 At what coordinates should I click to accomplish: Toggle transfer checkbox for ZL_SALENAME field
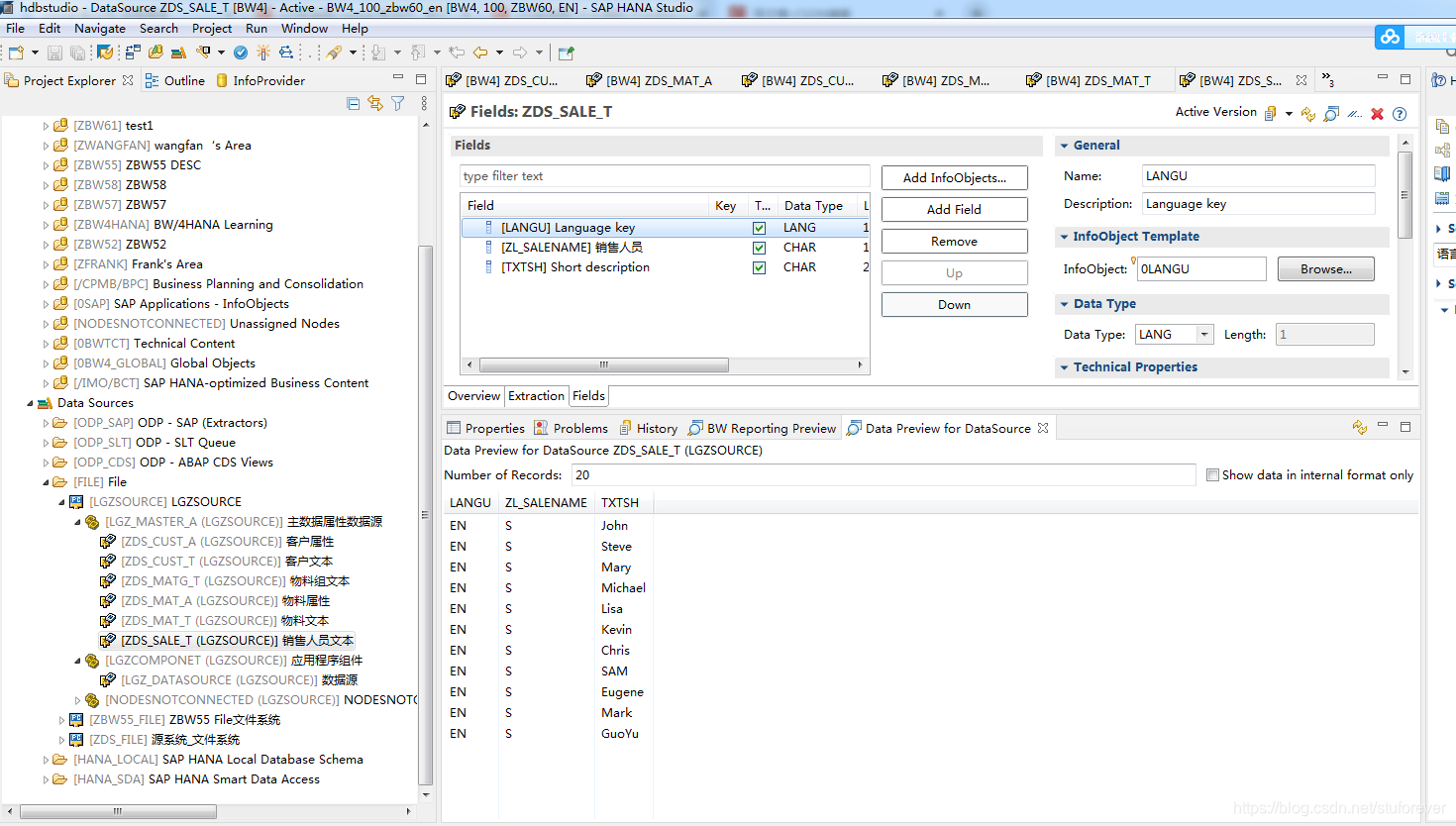pos(759,248)
